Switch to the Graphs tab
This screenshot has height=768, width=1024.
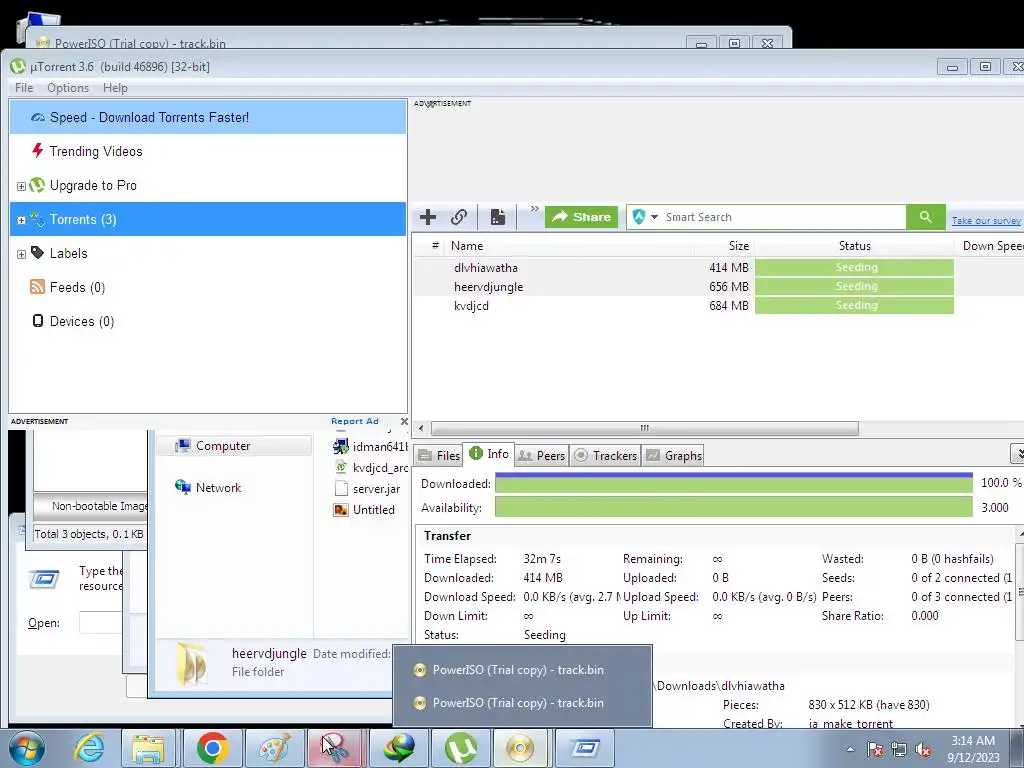[673, 456]
